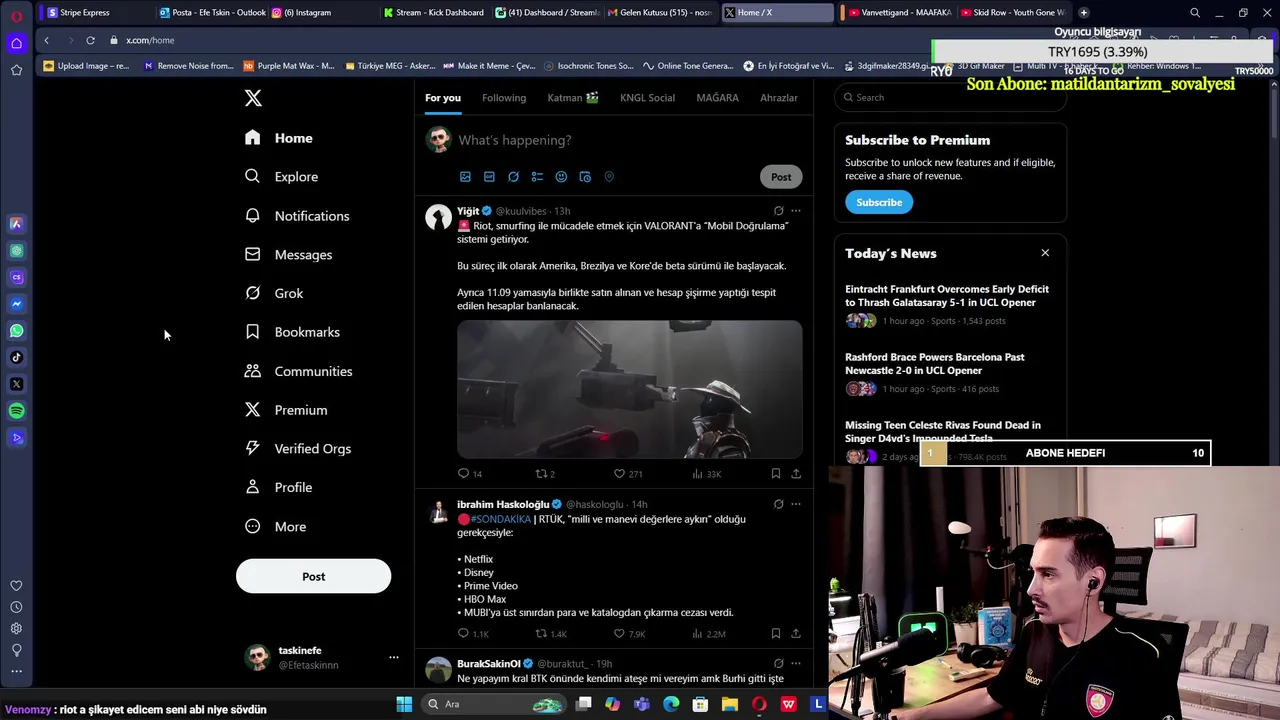This screenshot has height=720, width=1280.
Task: Click the Grok enhance icon in composer
Action: pos(513,177)
